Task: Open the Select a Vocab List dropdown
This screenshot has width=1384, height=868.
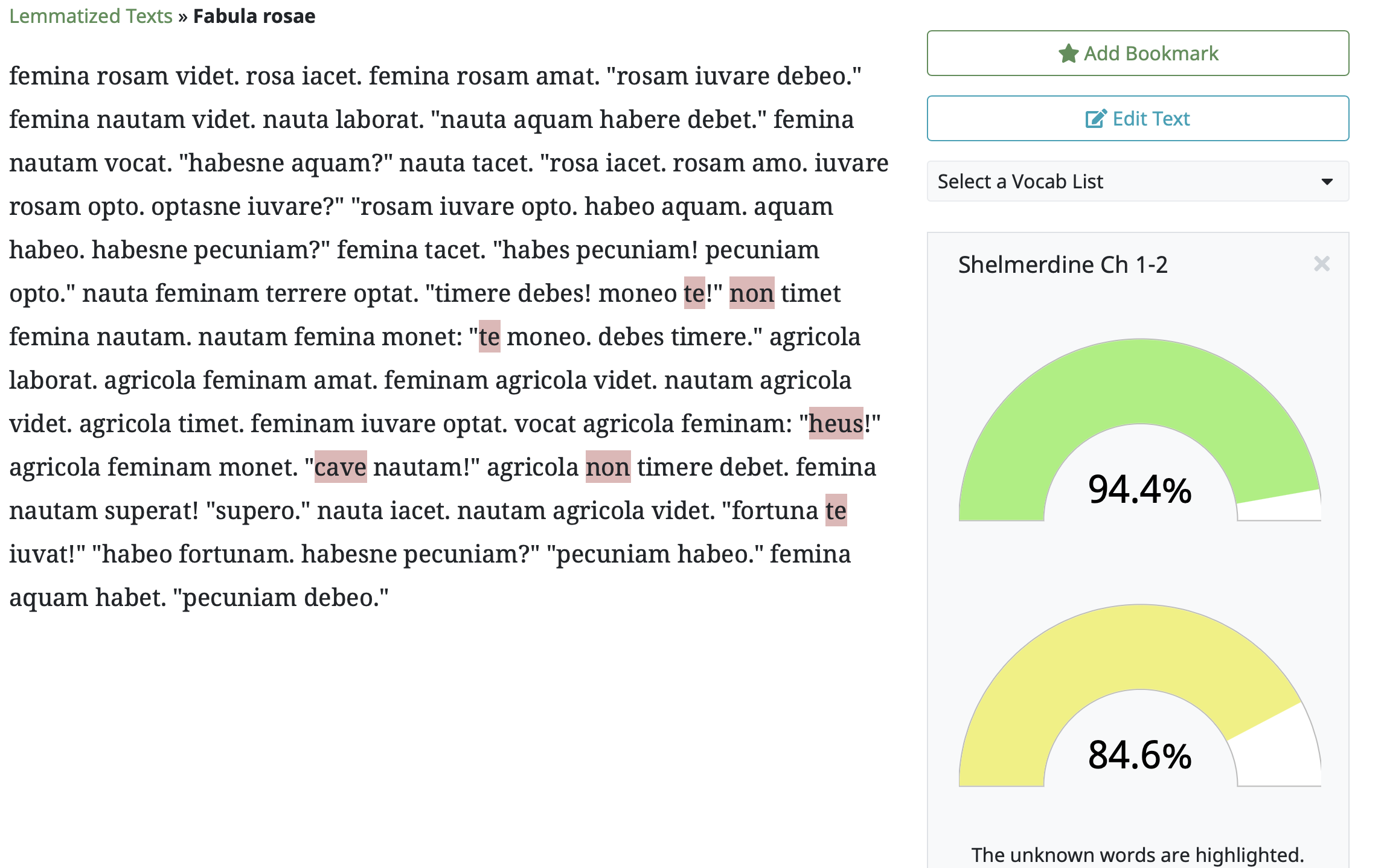Action: 1138,181
